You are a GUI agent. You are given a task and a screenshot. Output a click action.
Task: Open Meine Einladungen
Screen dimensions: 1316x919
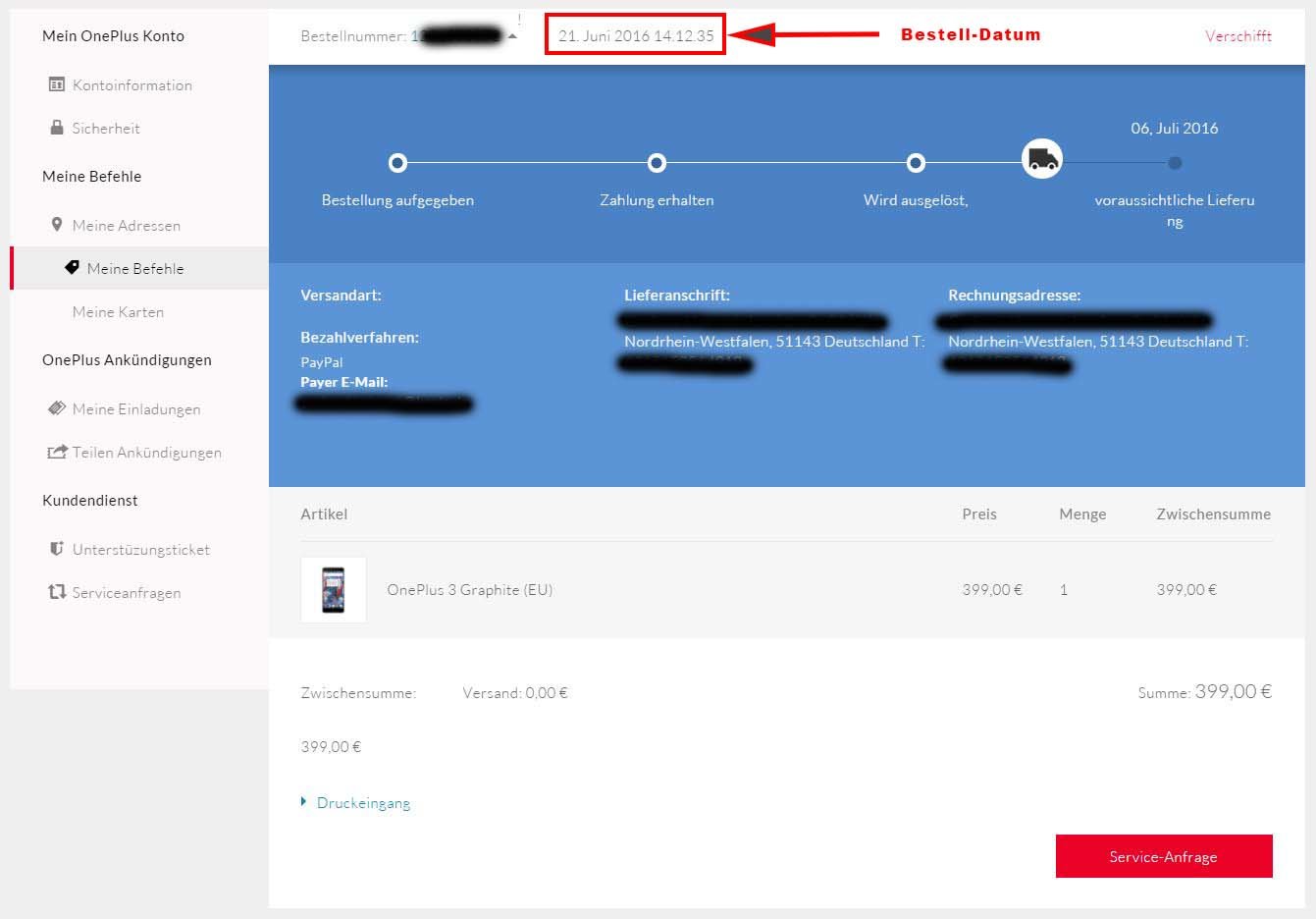(136, 409)
